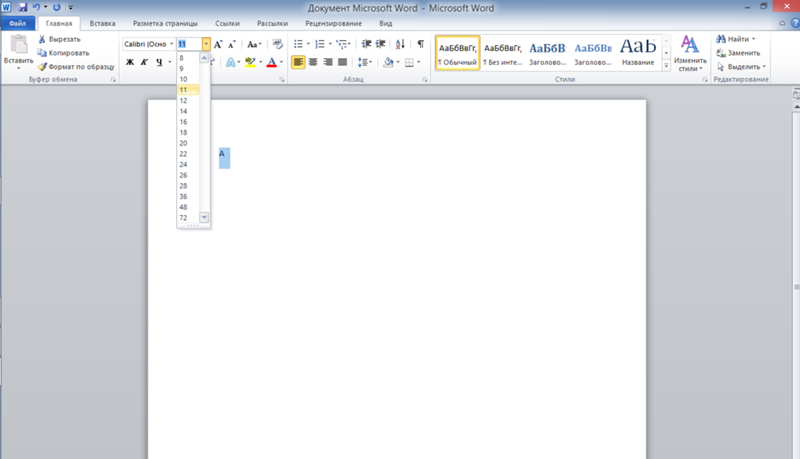
Task: Switch to the Рассылки tab
Action: click(272, 23)
